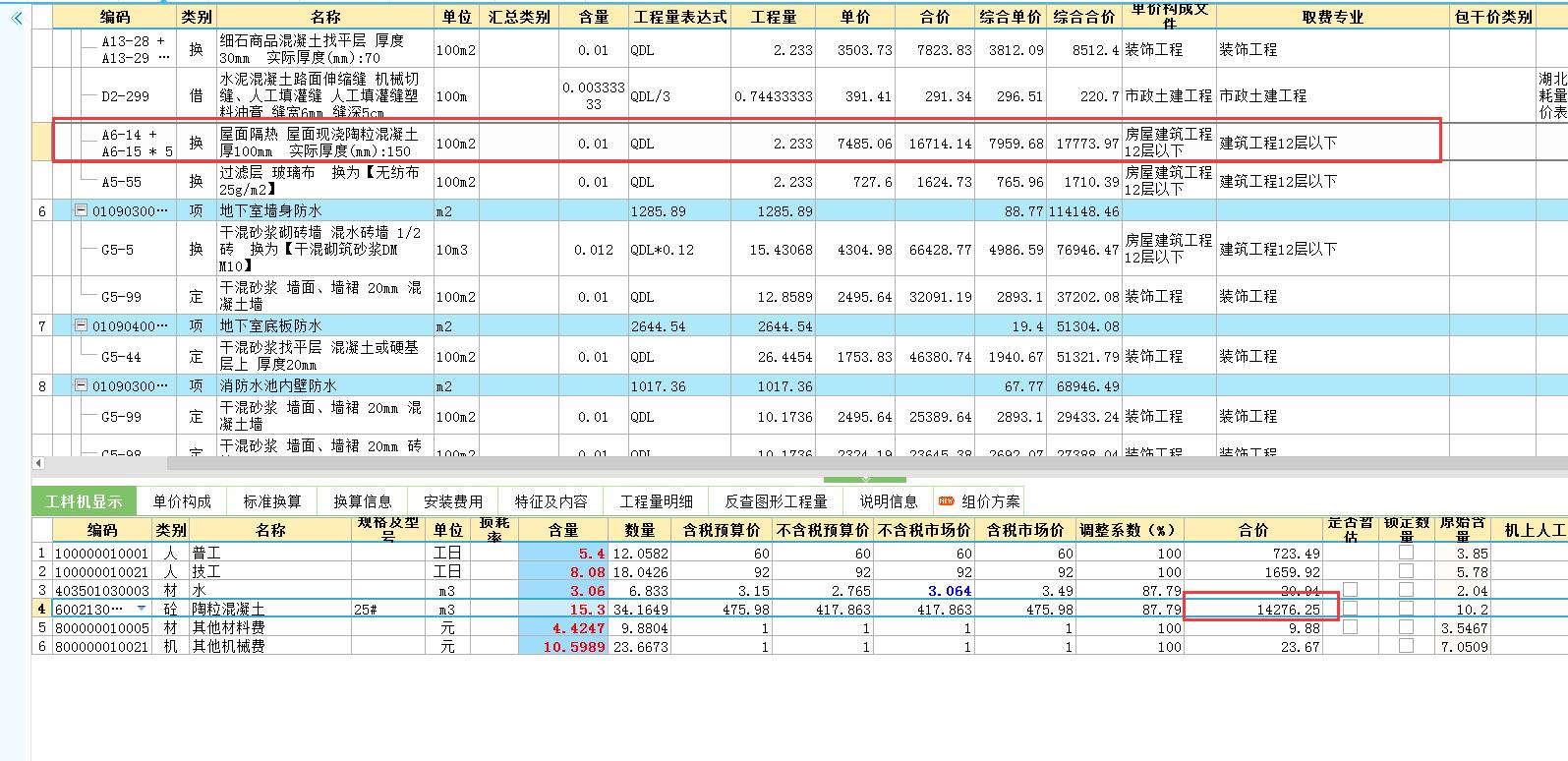This screenshot has height=761, width=1568.
Task: Edit the 含量 value 15.3
Action: click(562, 609)
